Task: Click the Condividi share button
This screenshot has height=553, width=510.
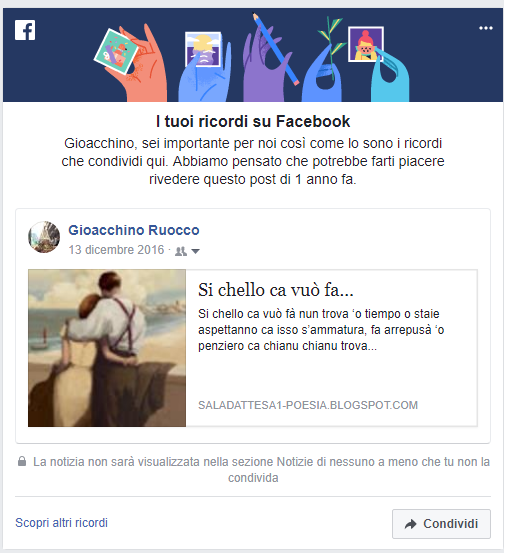Action: [x=441, y=524]
